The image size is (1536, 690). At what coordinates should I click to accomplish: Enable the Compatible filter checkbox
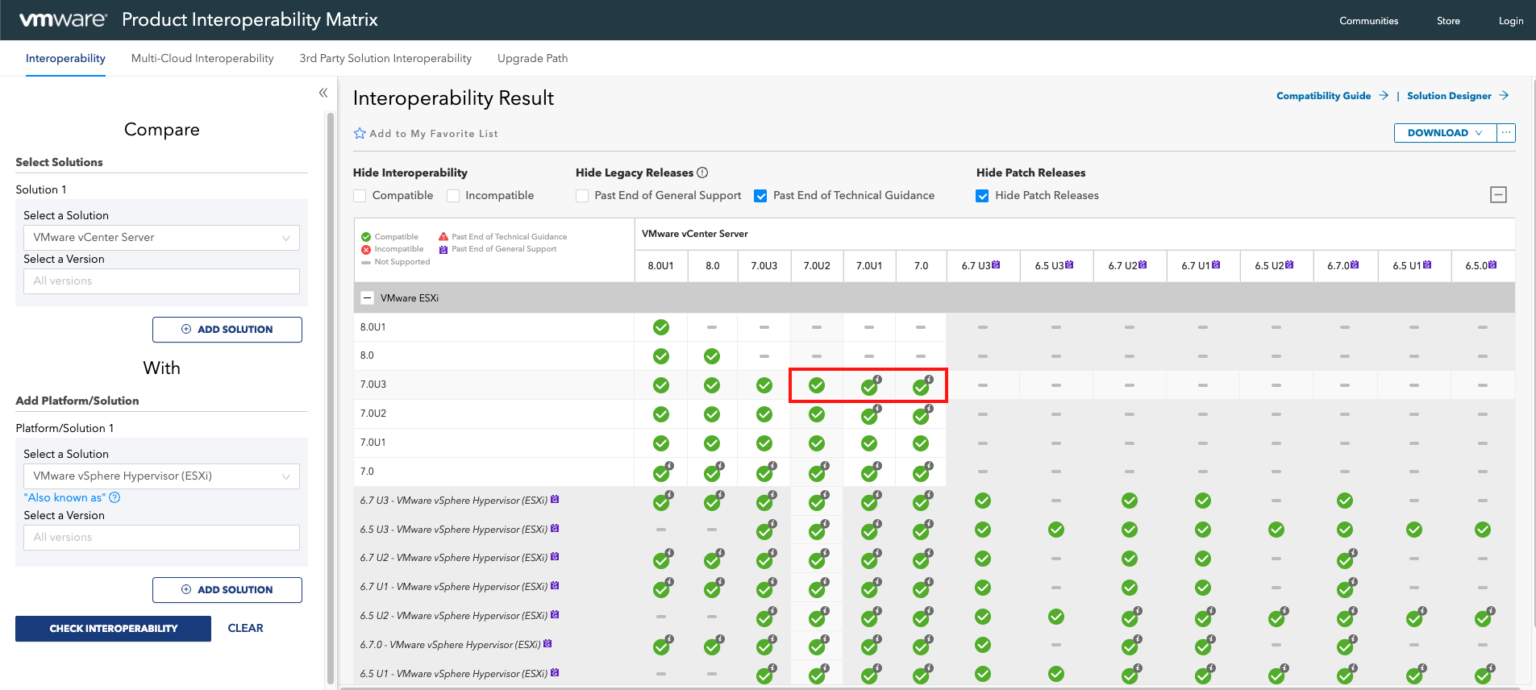coord(360,195)
